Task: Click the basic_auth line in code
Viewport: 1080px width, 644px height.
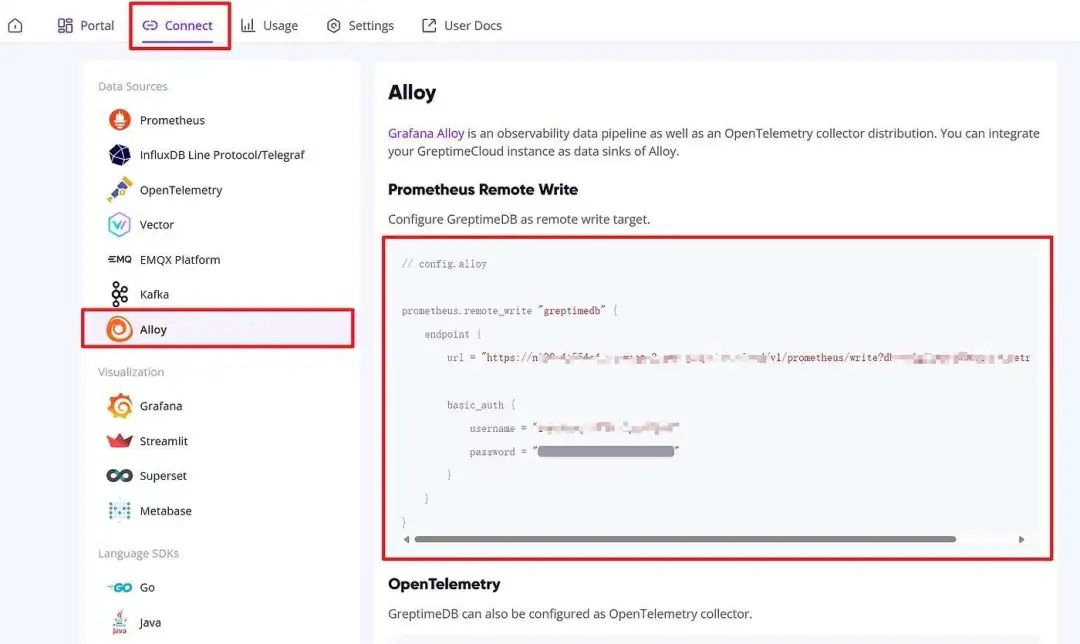Action: click(x=481, y=405)
